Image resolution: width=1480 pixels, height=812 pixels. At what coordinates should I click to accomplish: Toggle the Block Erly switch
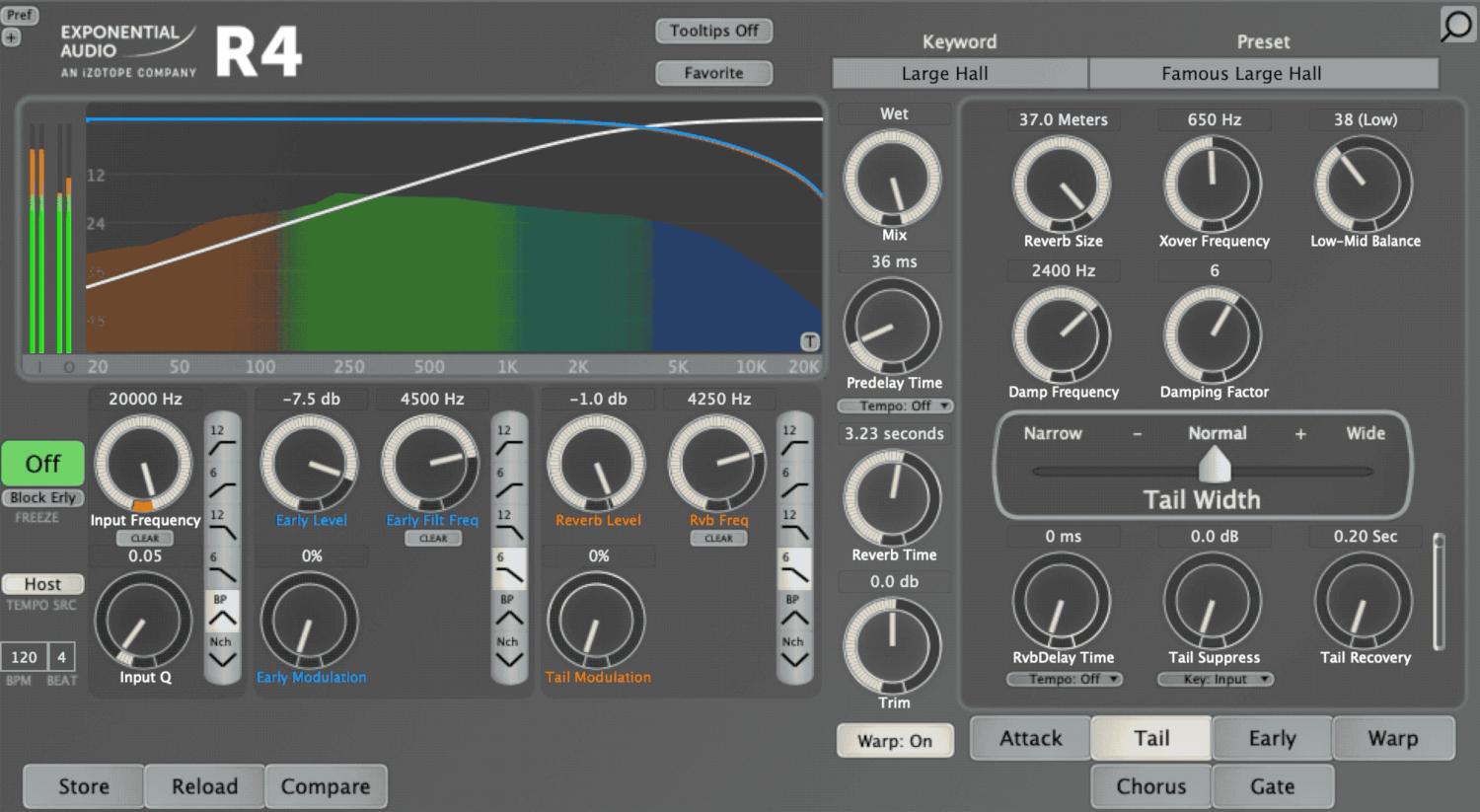[42, 498]
